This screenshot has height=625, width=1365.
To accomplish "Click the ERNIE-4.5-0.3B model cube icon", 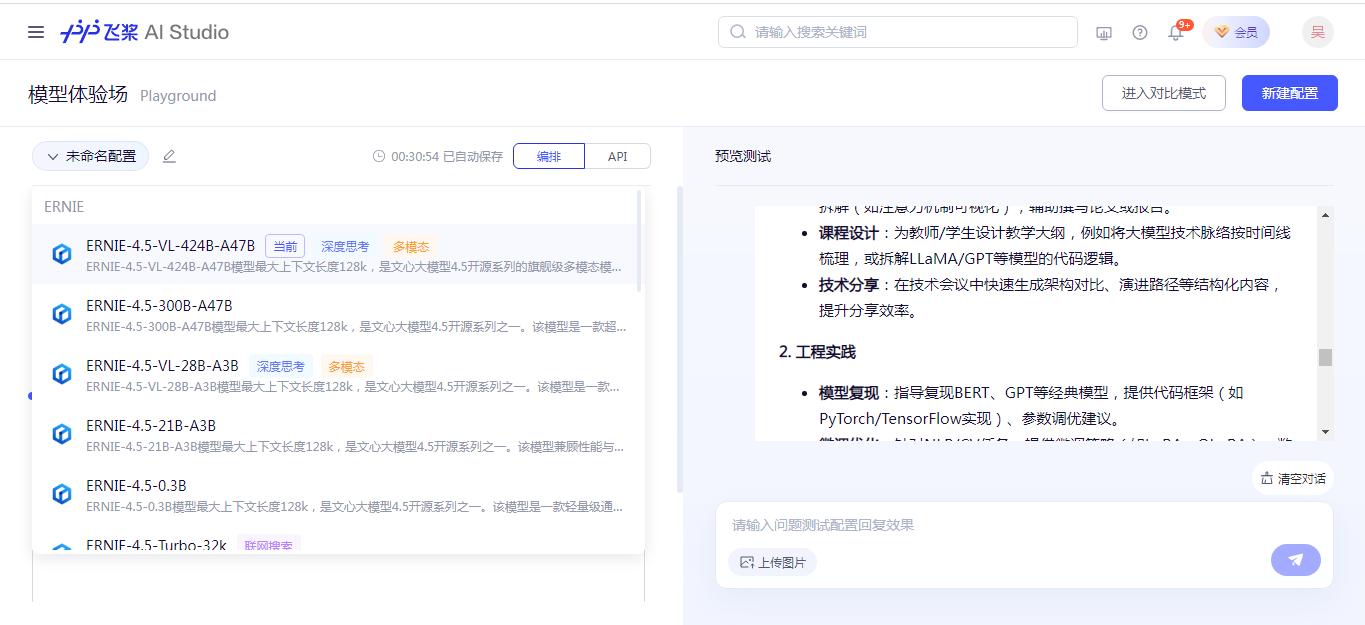I will 62,494.
